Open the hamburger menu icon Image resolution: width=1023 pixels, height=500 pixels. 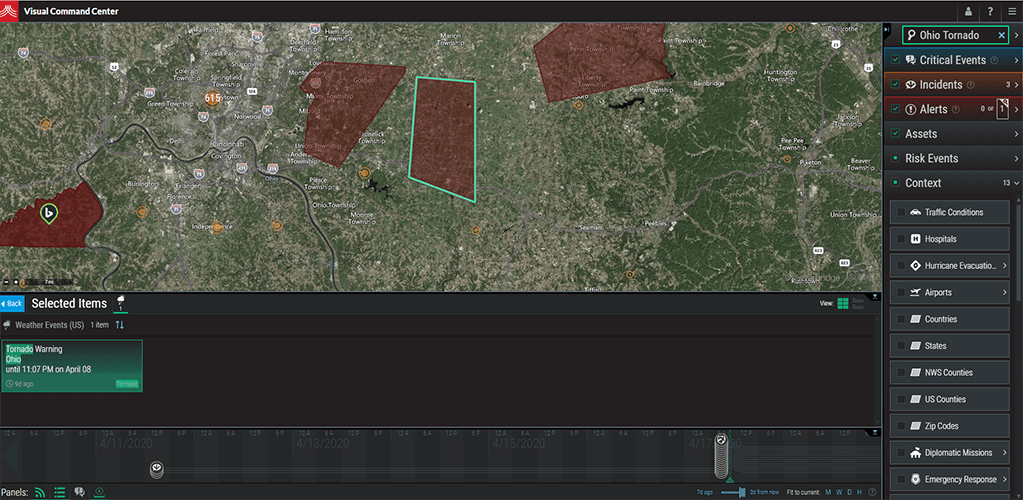click(x=1011, y=11)
